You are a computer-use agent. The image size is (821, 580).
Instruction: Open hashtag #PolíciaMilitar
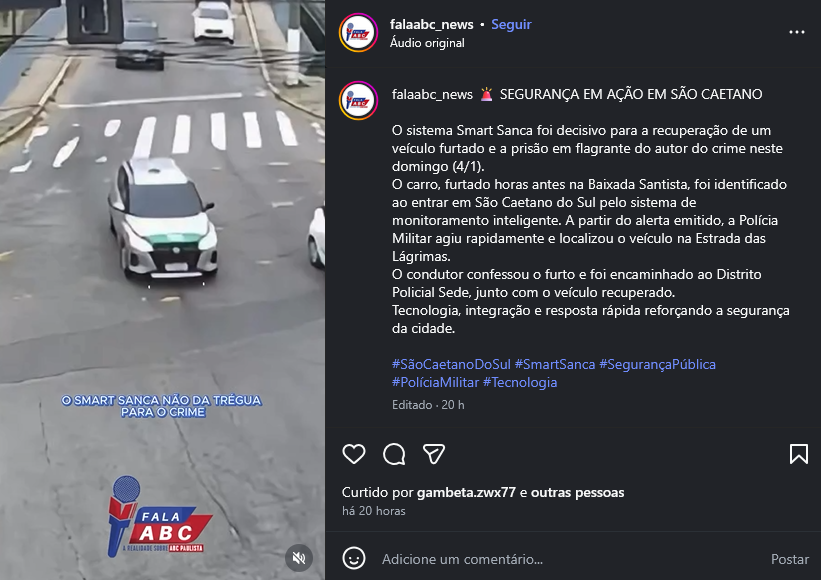click(436, 383)
